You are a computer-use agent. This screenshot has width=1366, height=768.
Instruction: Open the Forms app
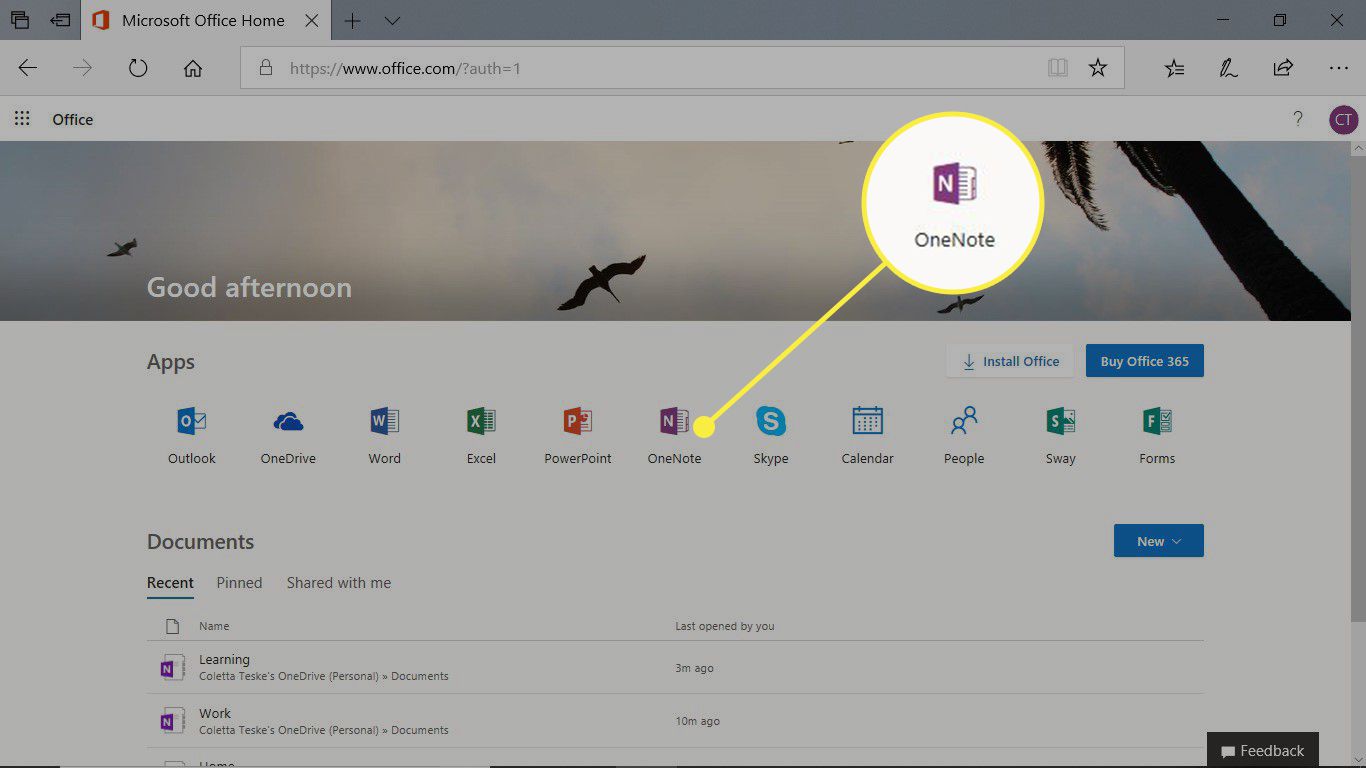tap(1157, 436)
